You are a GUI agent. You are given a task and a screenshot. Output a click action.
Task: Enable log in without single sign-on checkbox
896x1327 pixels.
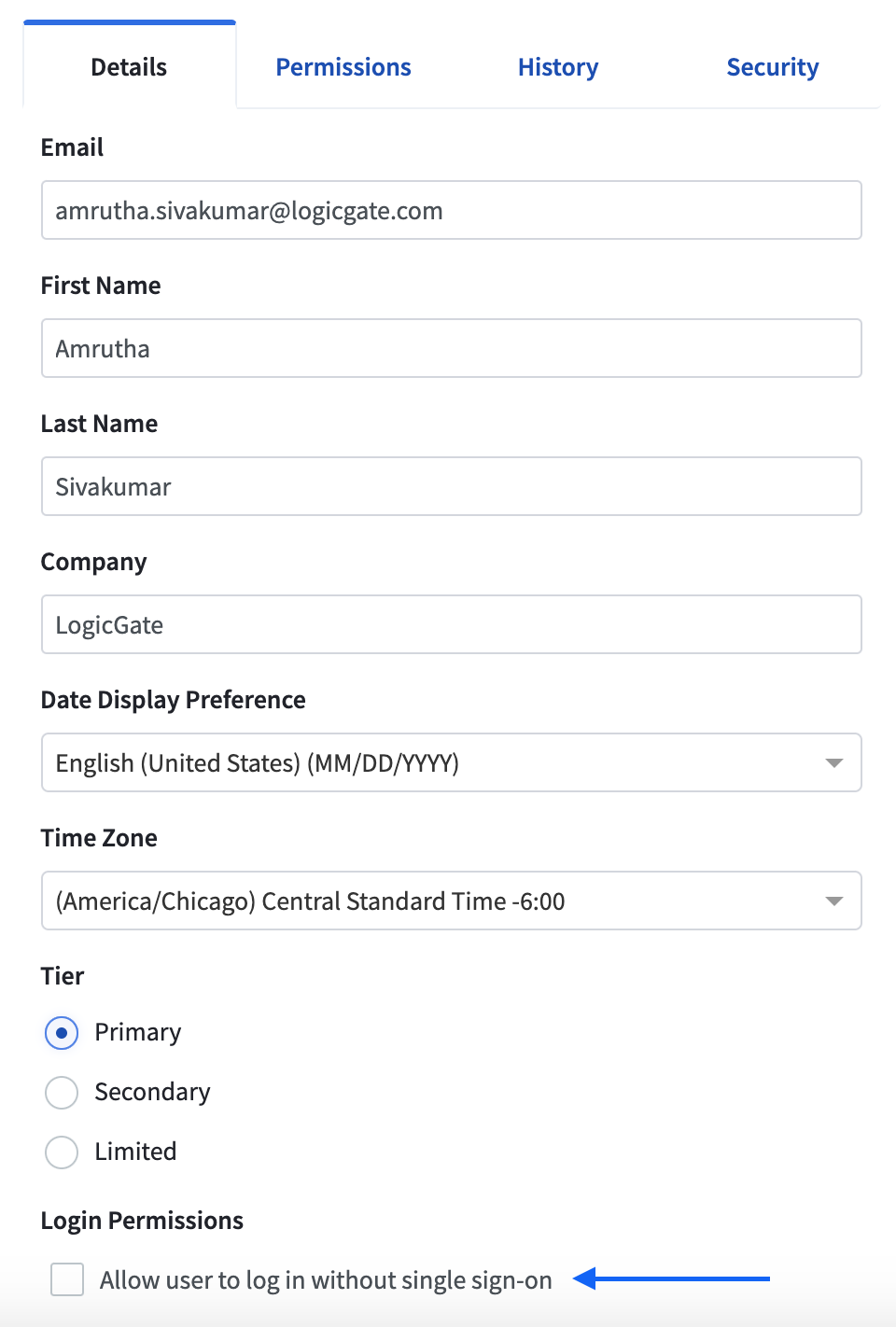point(67,1279)
